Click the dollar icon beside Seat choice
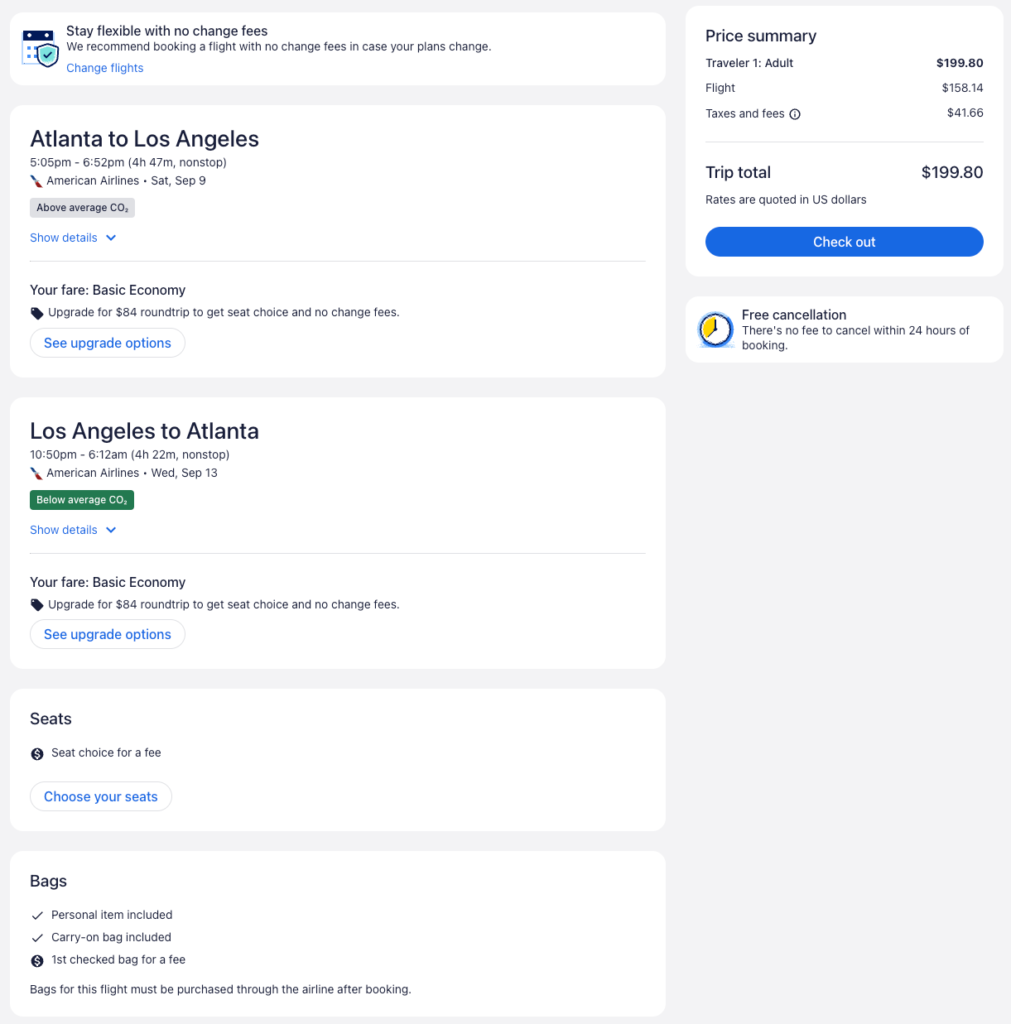The width and height of the screenshot is (1011, 1024). pos(37,754)
